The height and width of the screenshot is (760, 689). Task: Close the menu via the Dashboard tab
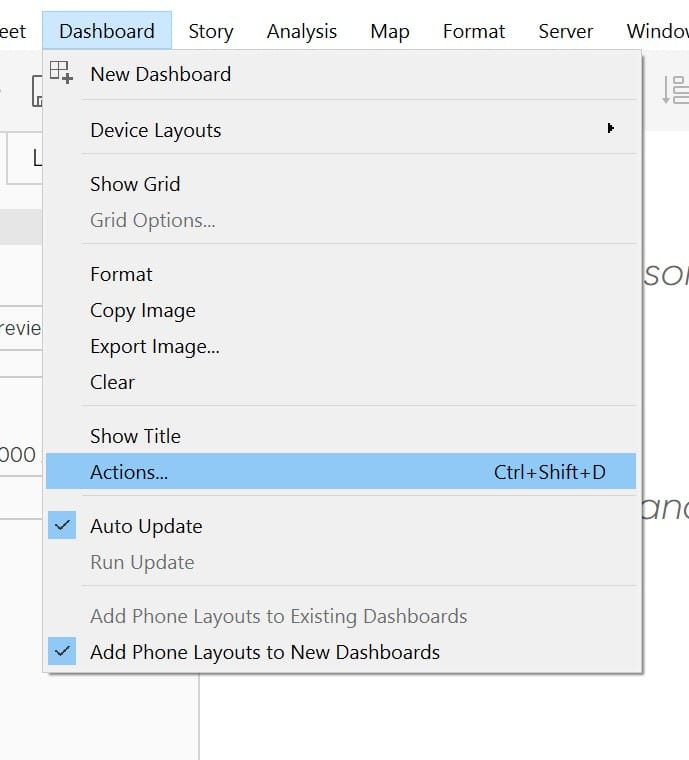click(107, 31)
